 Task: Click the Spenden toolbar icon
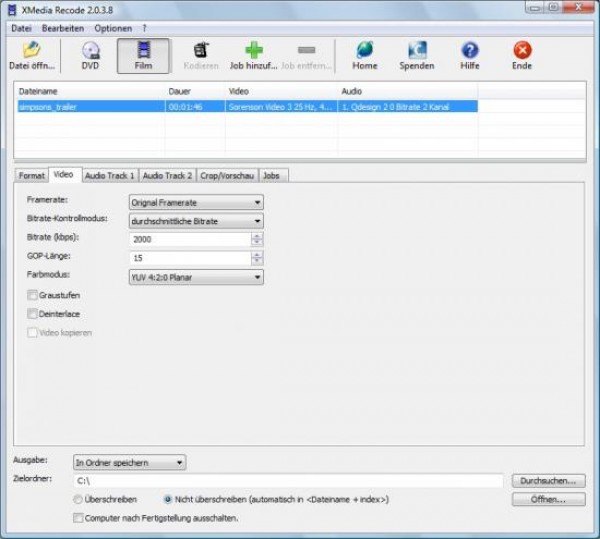click(417, 50)
